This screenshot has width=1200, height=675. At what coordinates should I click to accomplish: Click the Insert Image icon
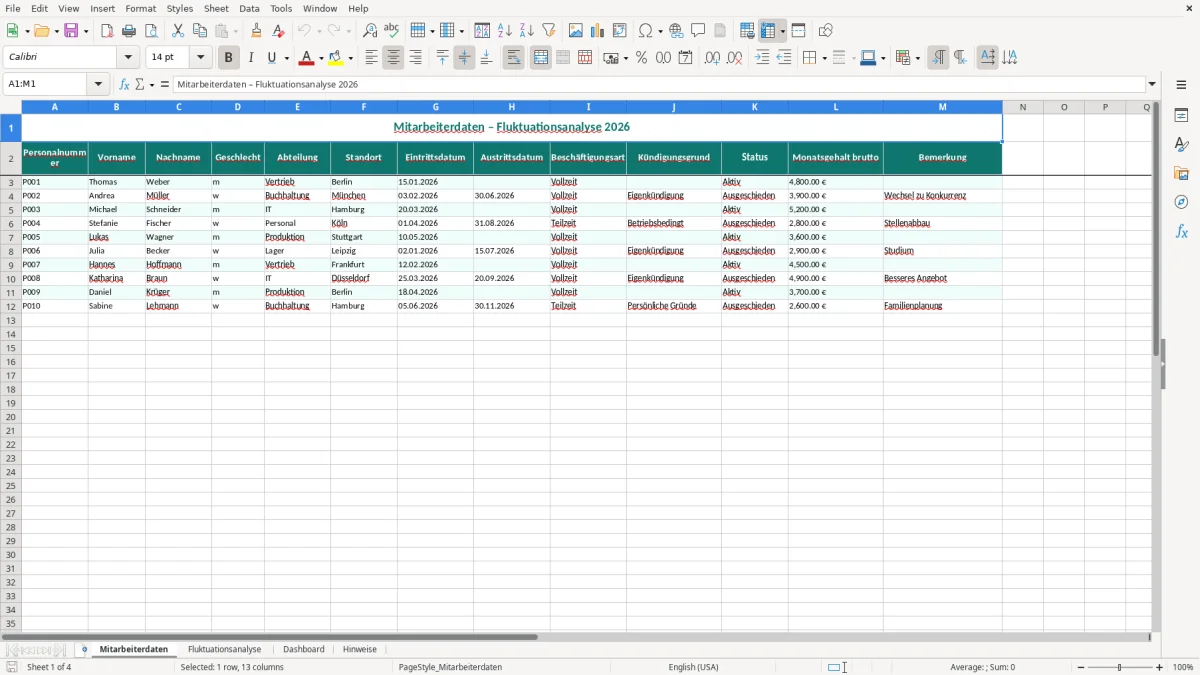point(576,31)
